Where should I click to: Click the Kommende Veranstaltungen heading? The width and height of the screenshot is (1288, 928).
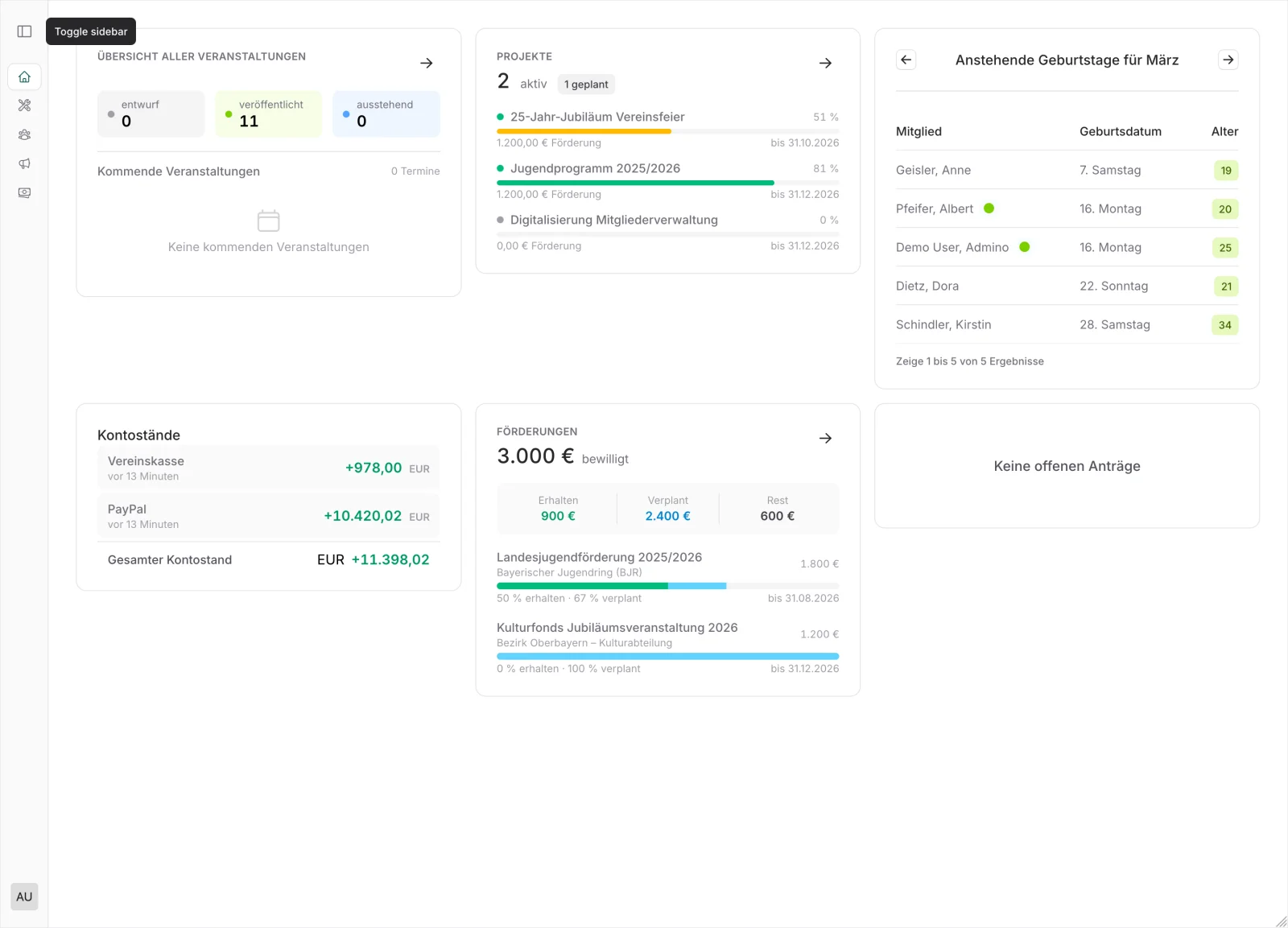click(179, 171)
